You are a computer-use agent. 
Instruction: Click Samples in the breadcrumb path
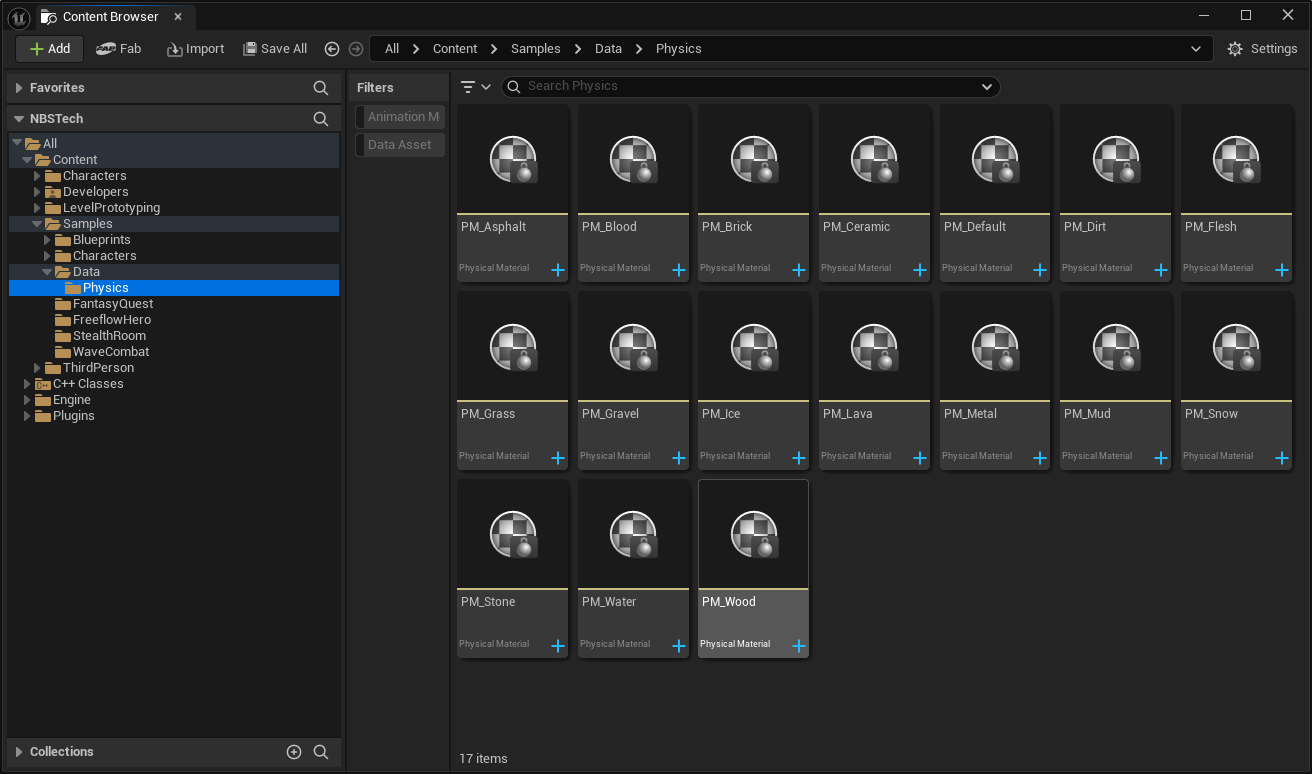click(535, 49)
